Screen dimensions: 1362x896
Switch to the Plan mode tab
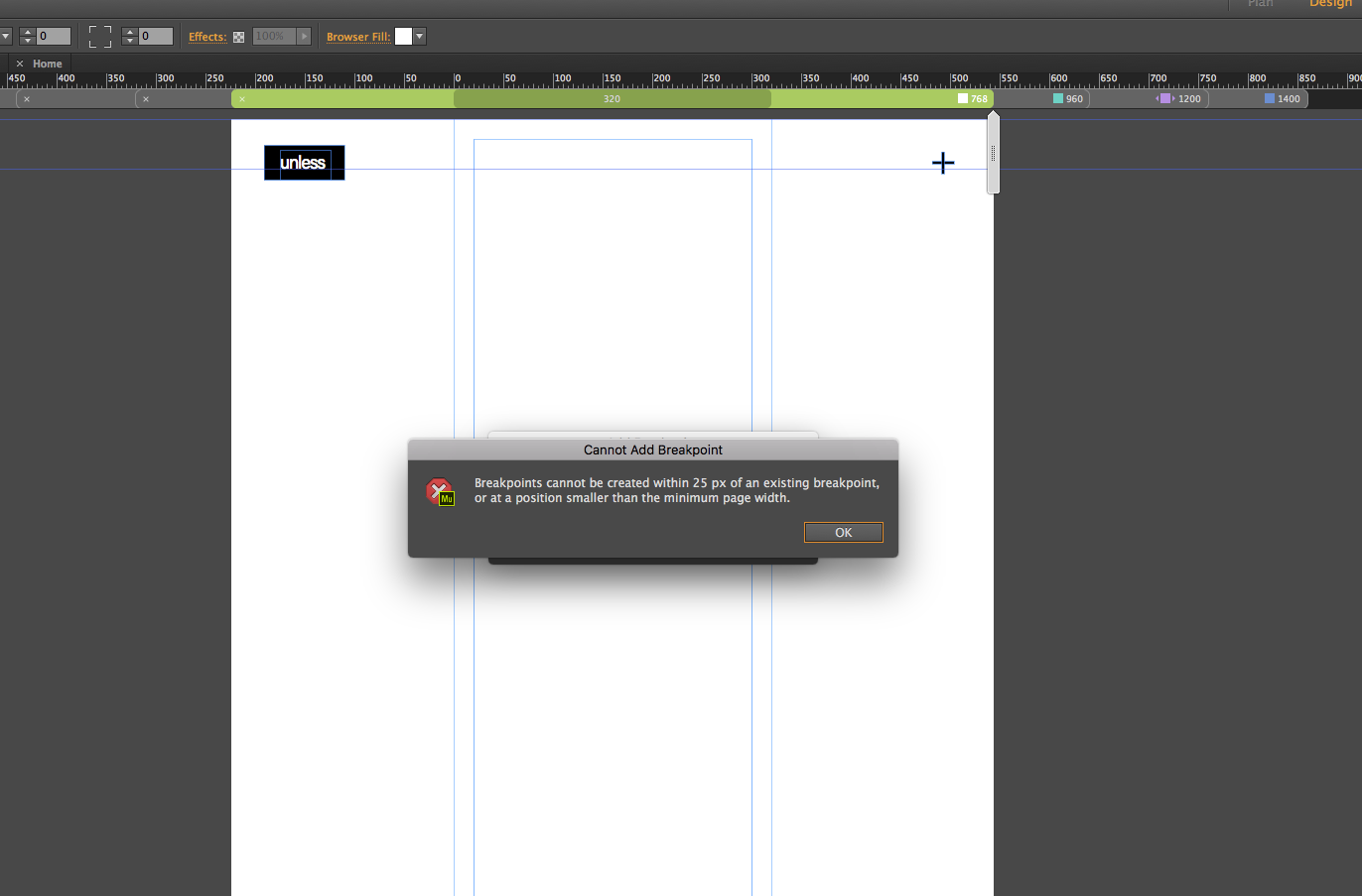(1260, 4)
